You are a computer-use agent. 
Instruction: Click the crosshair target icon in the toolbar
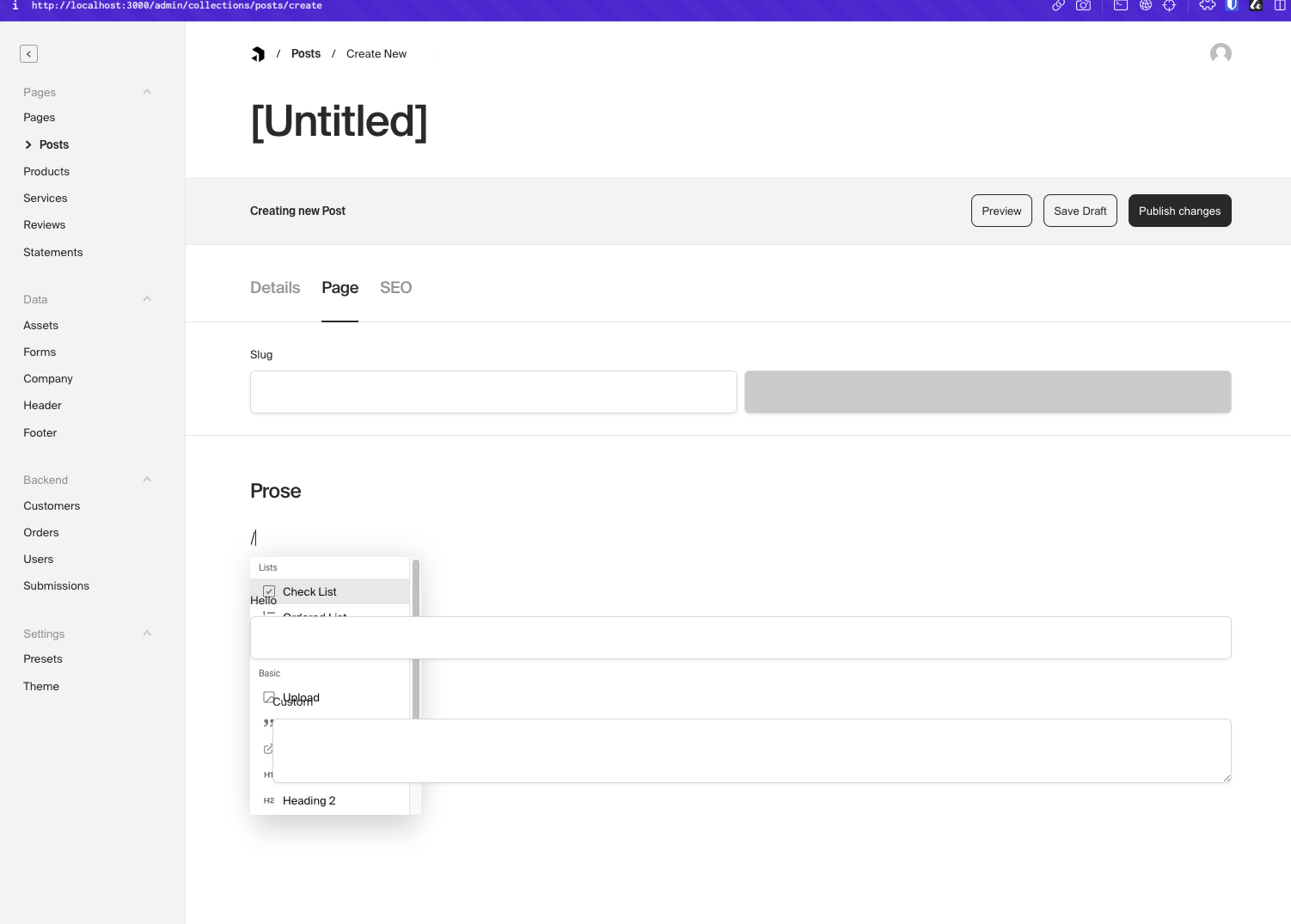pos(1170,6)
